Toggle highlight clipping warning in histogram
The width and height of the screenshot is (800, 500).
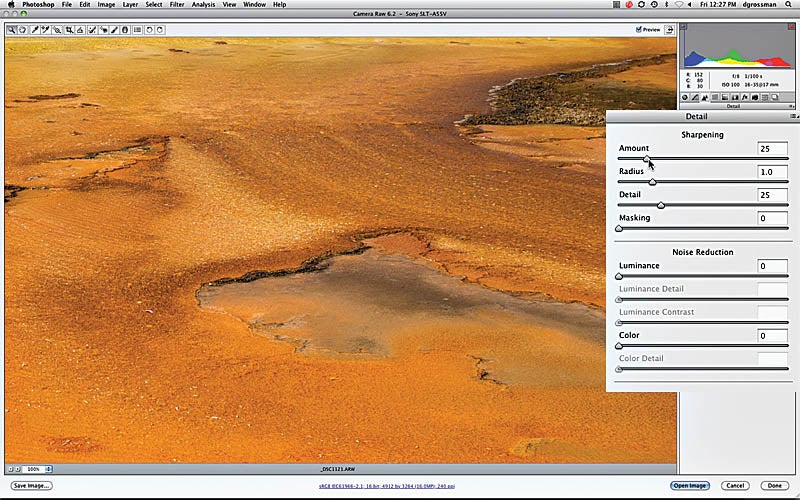(x=791, y=27)
